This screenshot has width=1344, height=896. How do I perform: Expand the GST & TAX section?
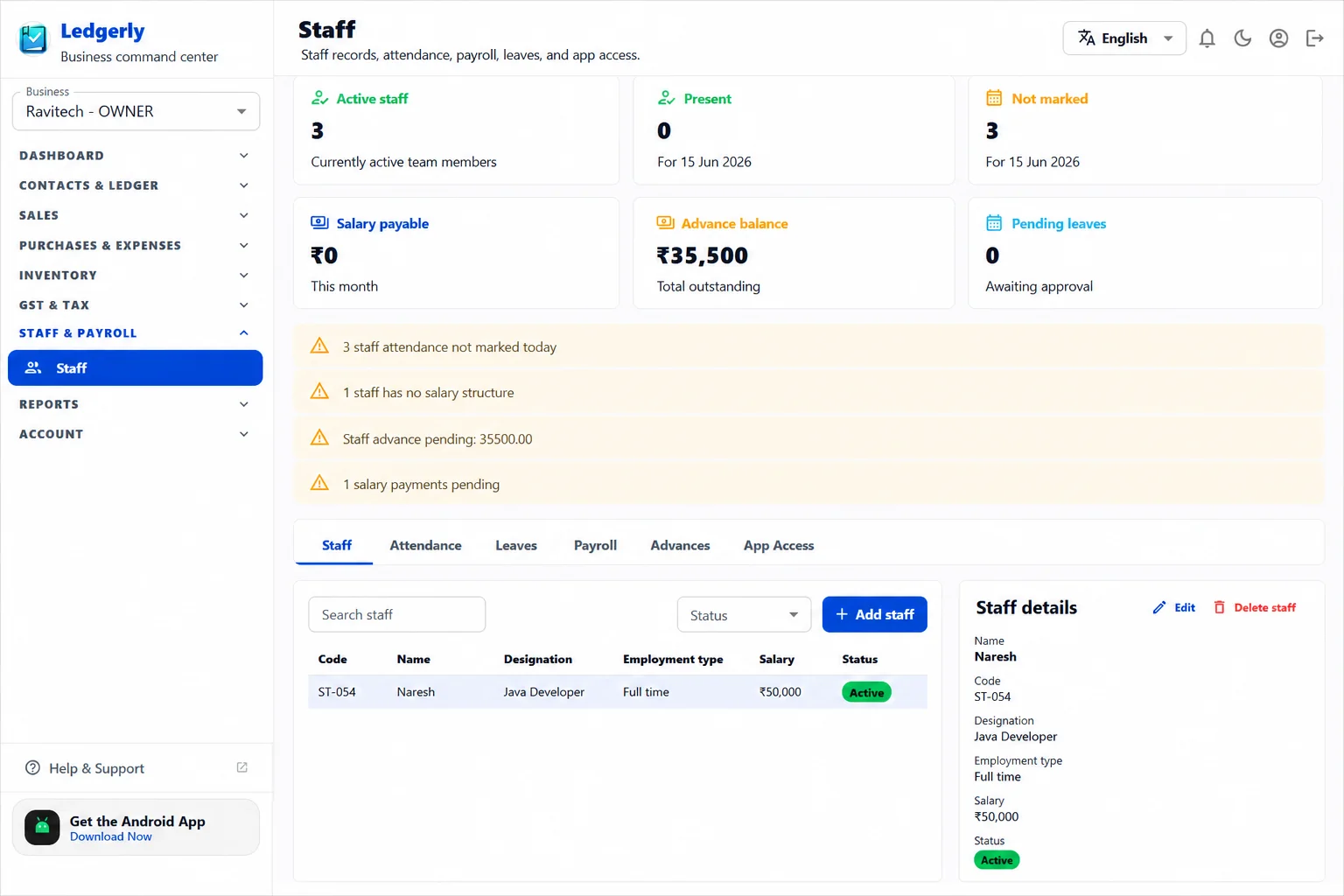pyautogui.click(x=135, y=305)
